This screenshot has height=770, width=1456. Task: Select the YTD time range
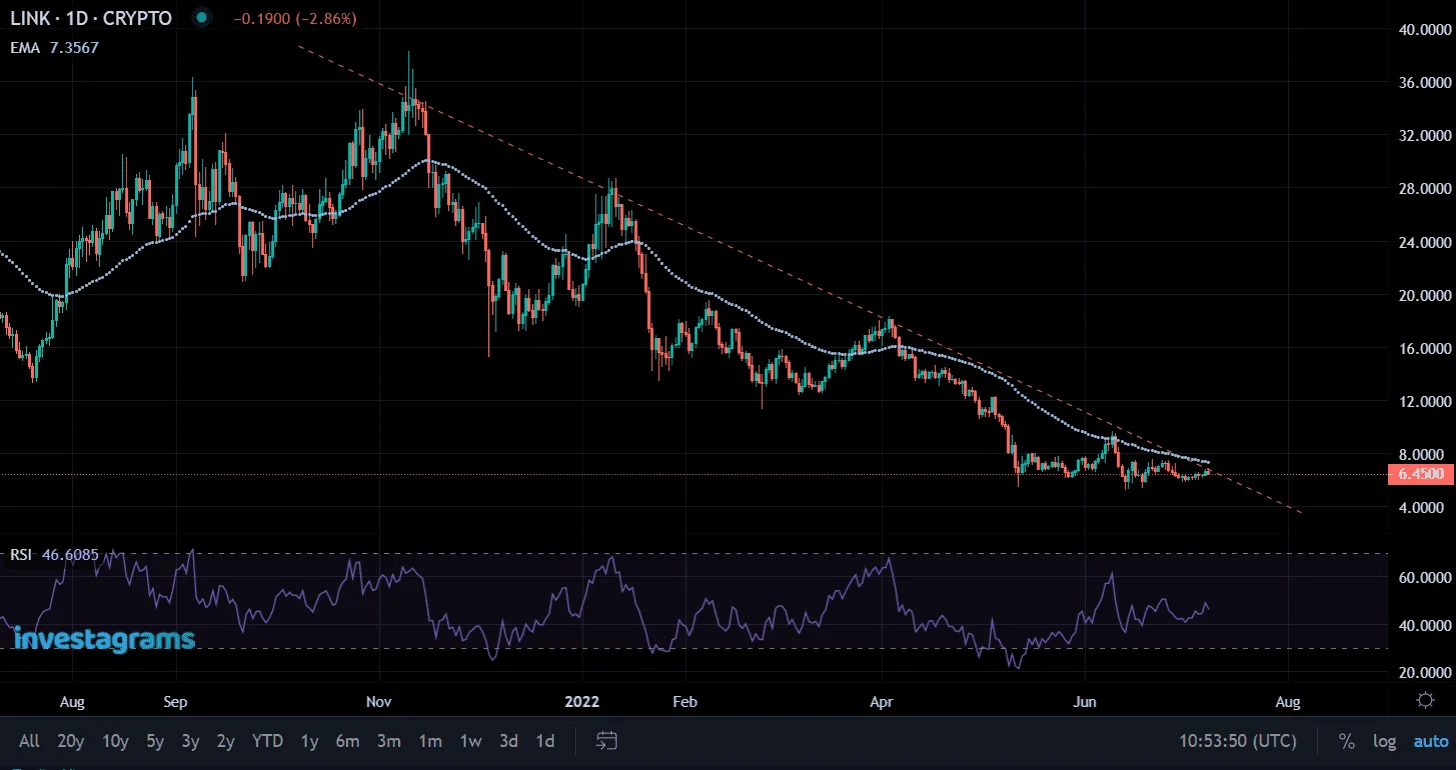pyautogui.click(x=267, y=741)
